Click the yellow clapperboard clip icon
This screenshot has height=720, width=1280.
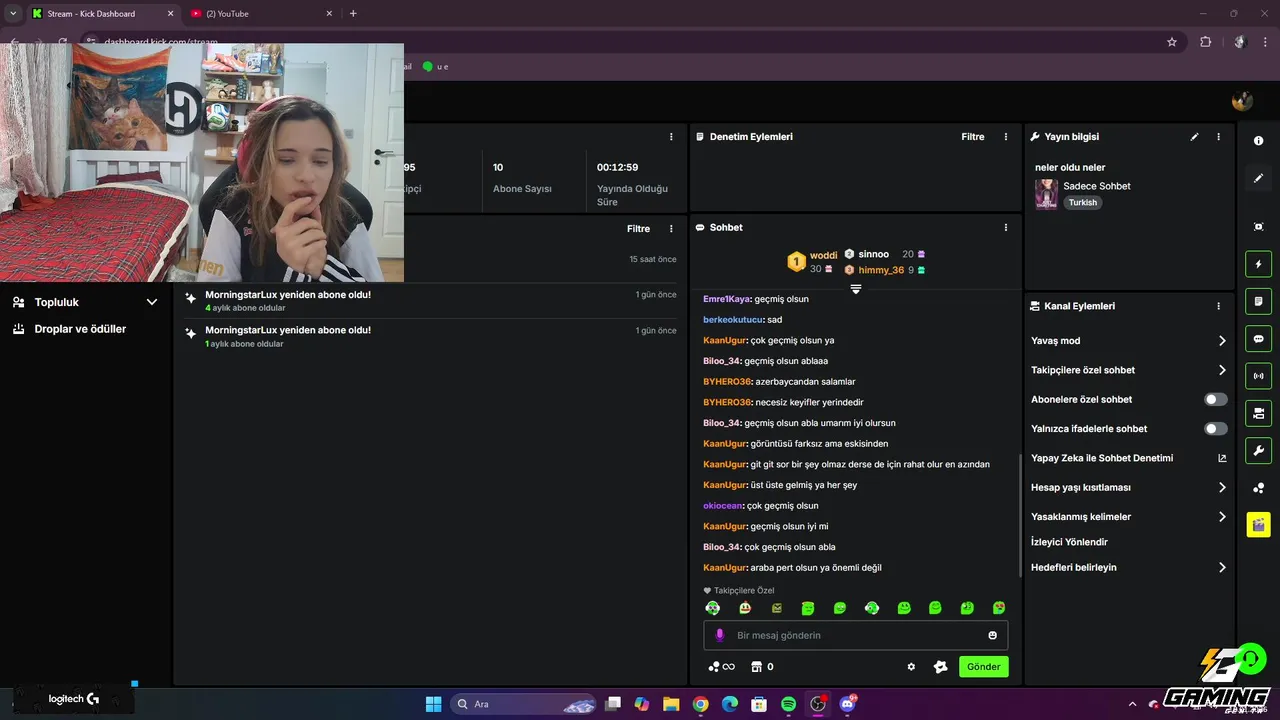click(x=1258, y=524)
